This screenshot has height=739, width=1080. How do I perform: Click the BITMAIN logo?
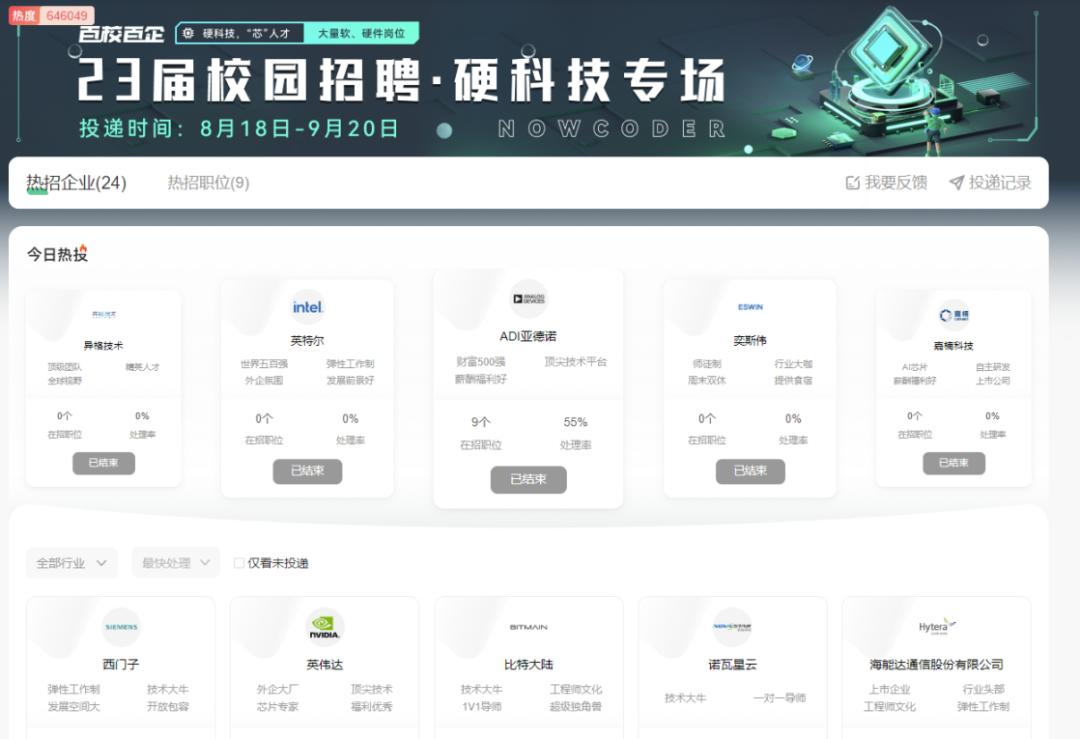[x=528, y=627]
